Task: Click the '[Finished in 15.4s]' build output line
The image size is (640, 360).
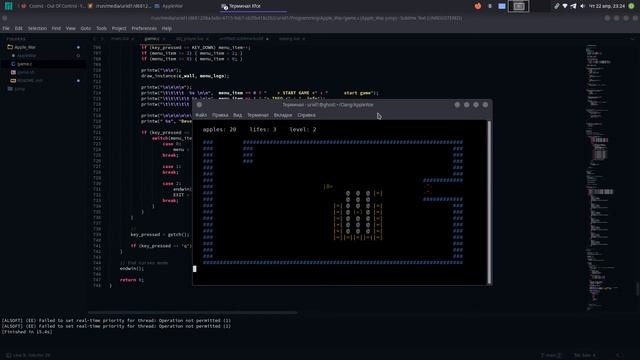Action: coord(27,332)
